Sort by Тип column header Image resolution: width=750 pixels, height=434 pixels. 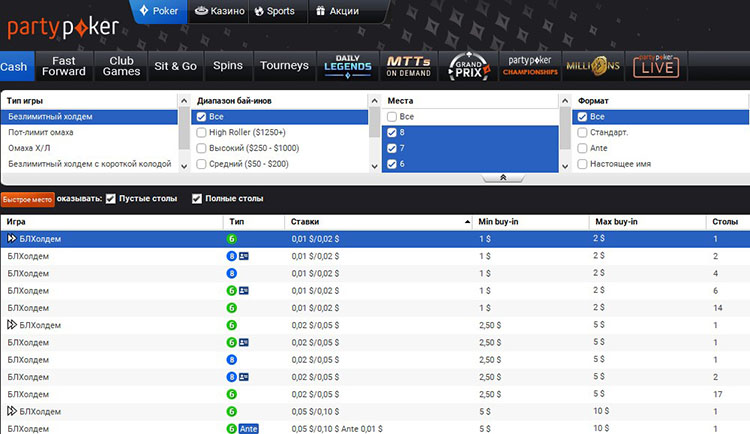pos(254,222)
